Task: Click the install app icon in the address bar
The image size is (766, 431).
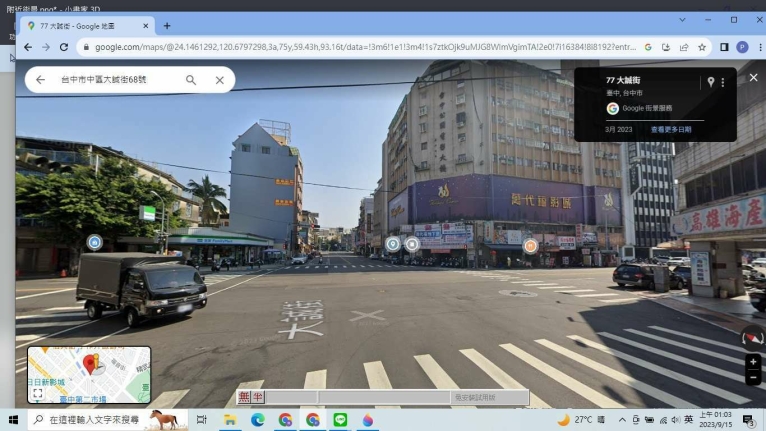Action: point(666,47)
